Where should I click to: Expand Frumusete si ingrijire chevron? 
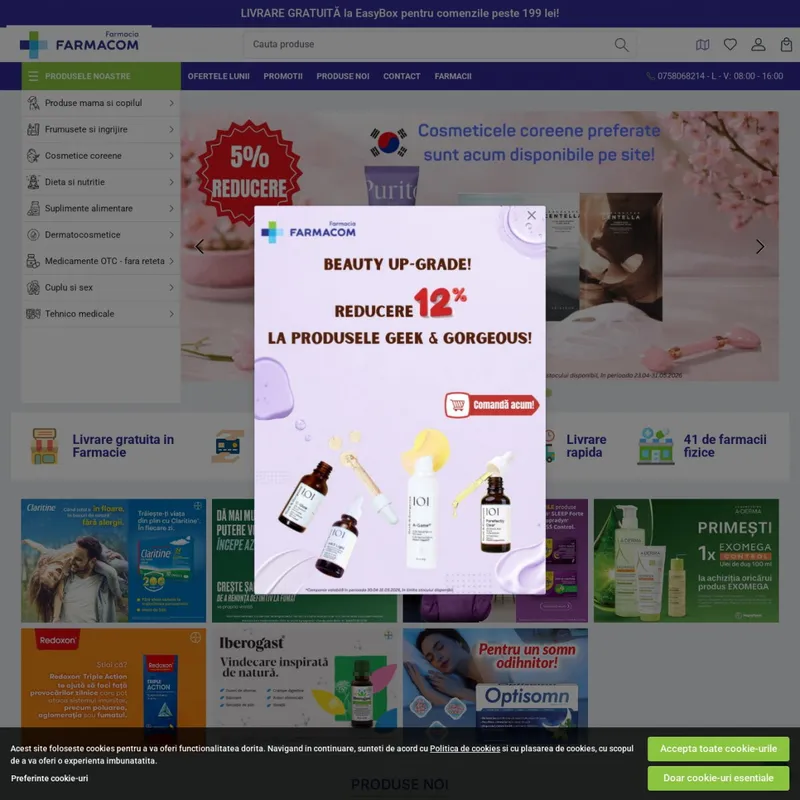(171, 129)
